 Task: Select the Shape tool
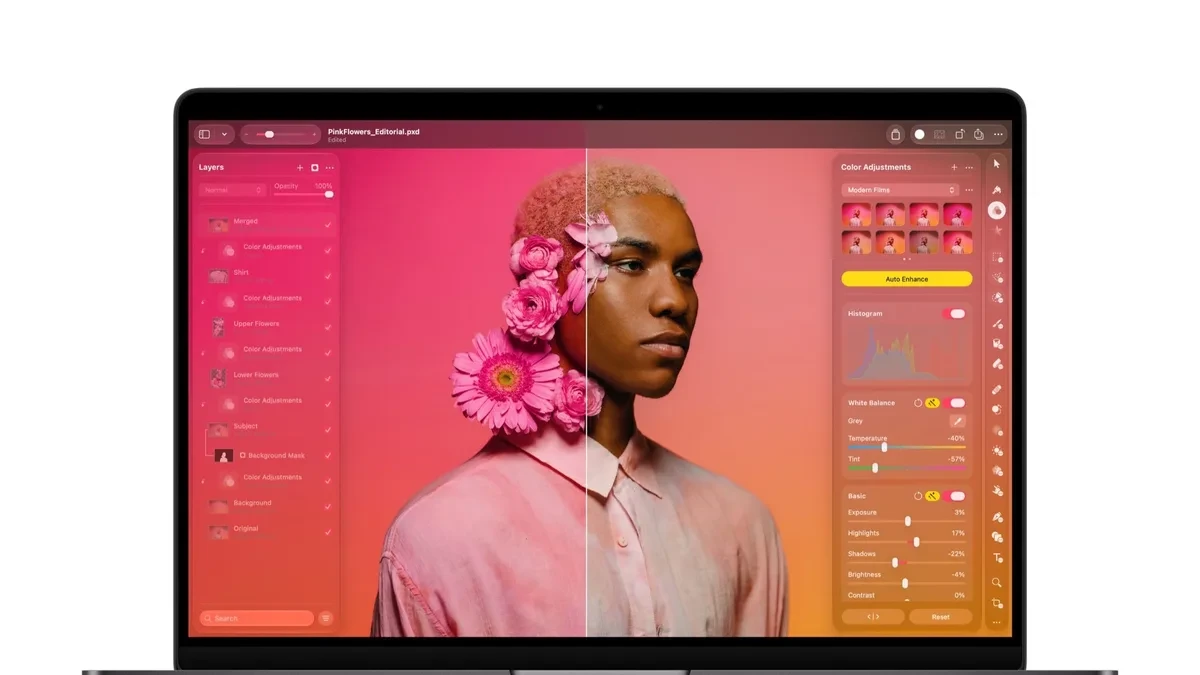point(997,537)
